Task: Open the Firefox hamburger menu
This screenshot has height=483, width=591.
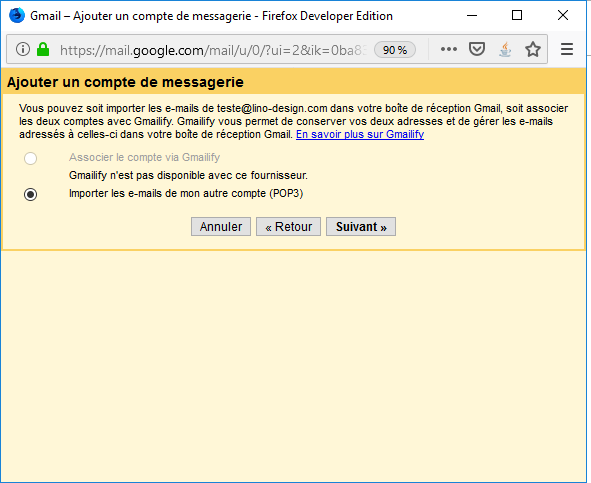Action: pos(567,49)
